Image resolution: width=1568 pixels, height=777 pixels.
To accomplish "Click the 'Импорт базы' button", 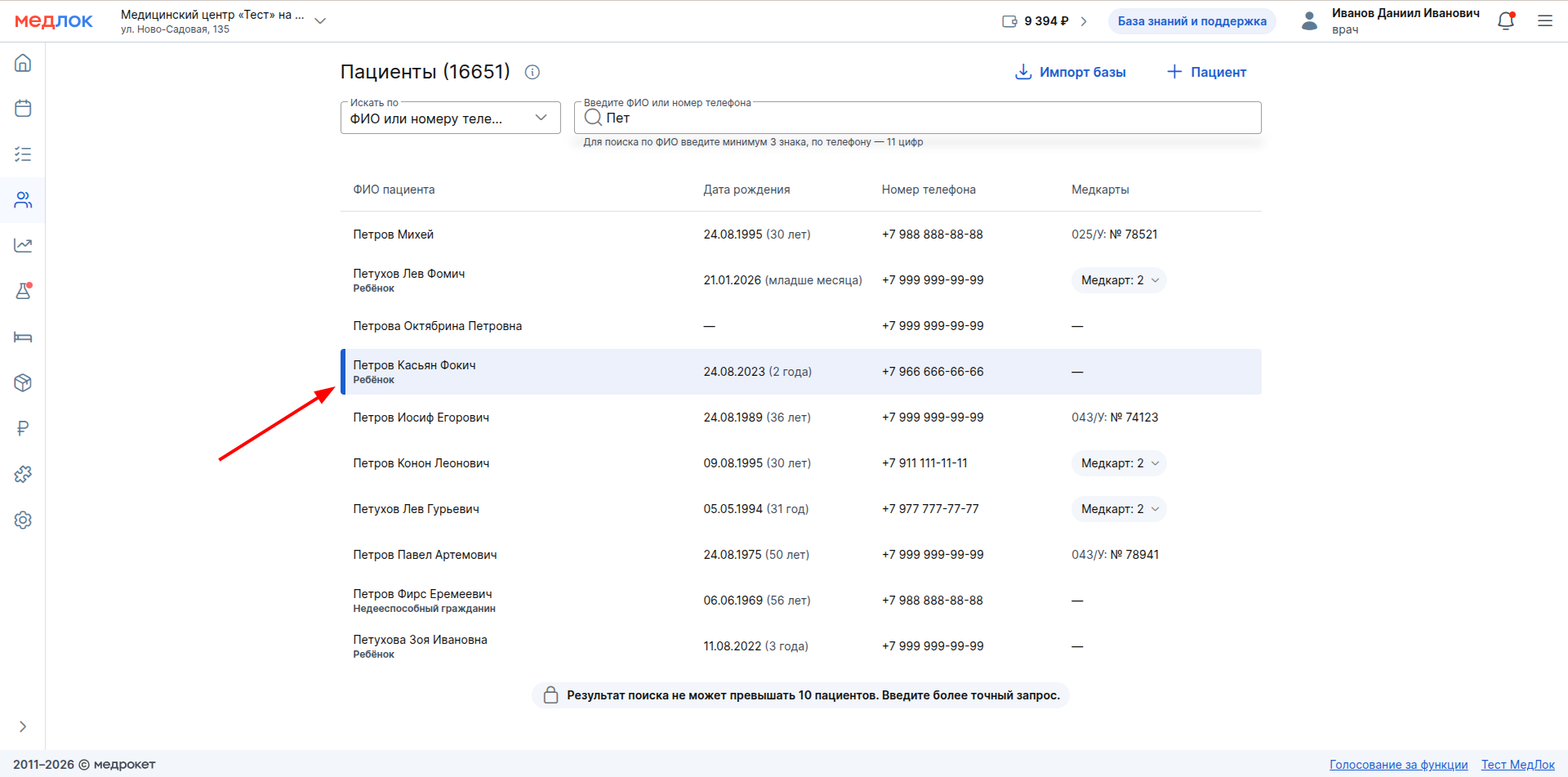I will click(1070, 72).
